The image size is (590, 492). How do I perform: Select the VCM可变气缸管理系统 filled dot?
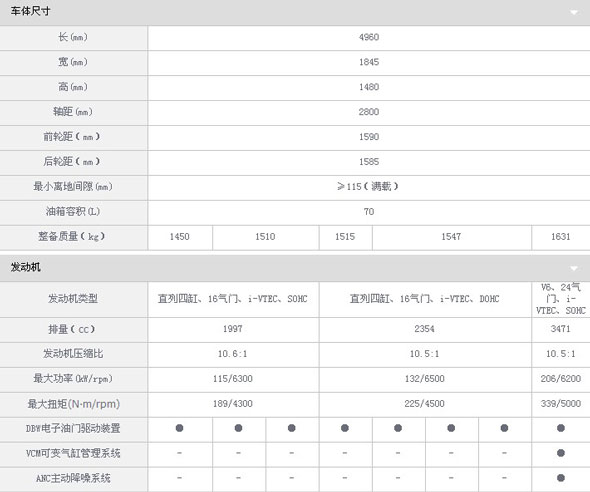(x=561, y=453)
